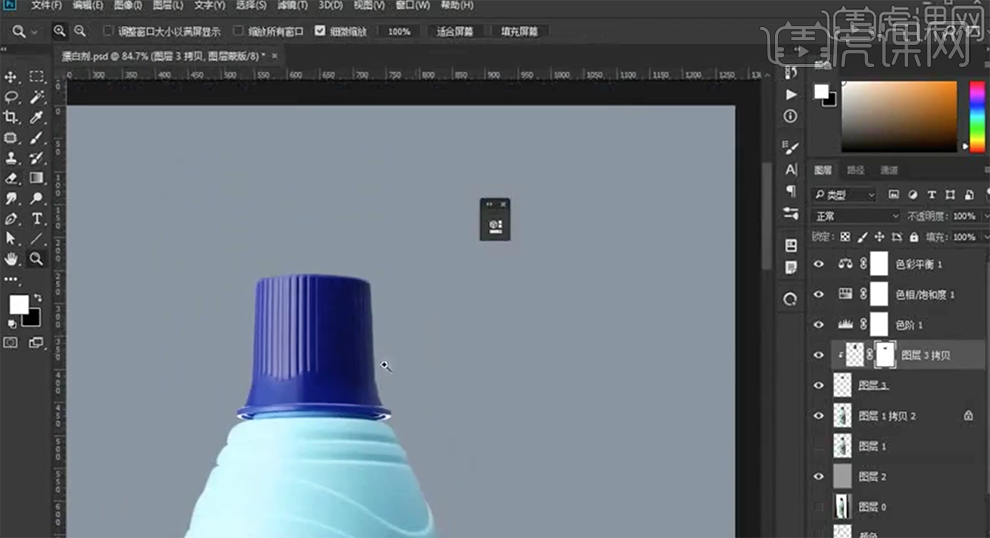The image size is (990, 538).
Task: Toggle visibility of 图层 2 layer
Action: (819, 476)
